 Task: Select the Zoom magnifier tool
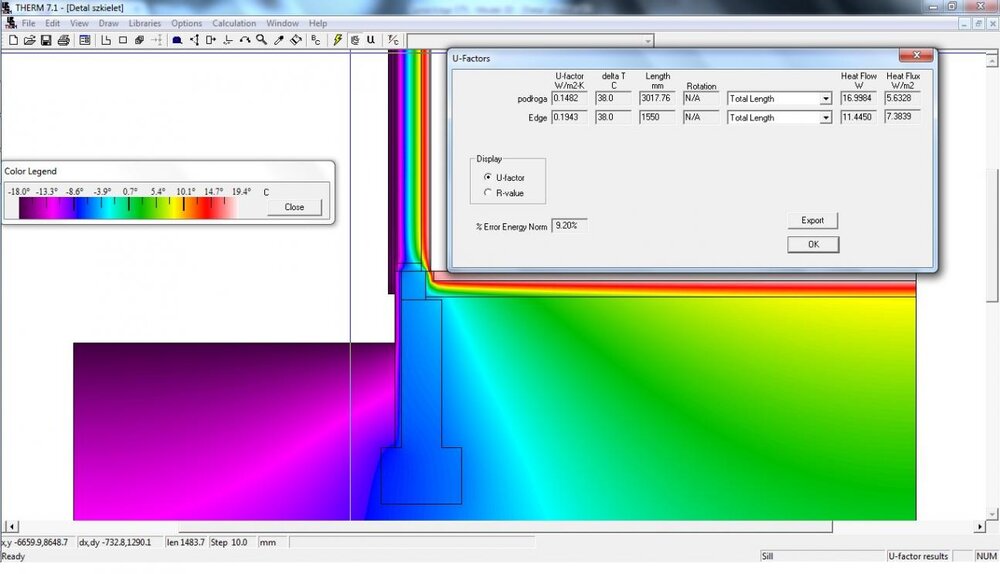point(261,40)
